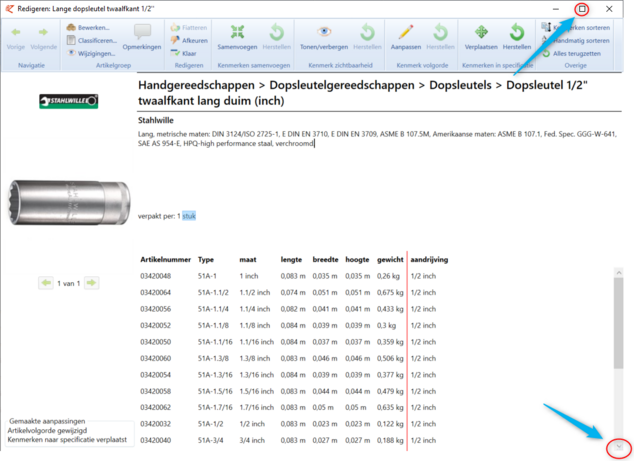Screen dimensions: 634x461
Task: Click the Fiatteren action
Action: [x=189, y=27]
